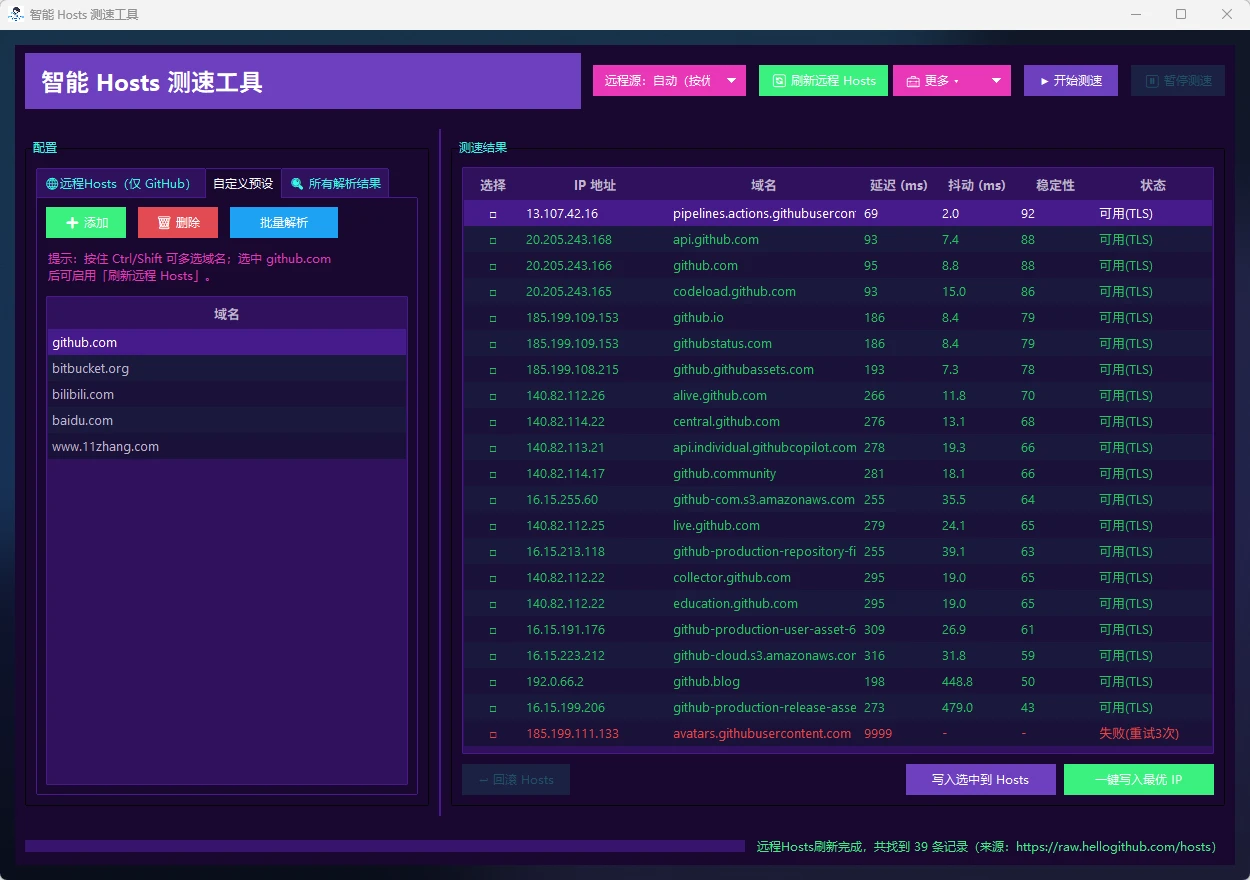Click central.github.com domain cell
The width and height of the screenshot is (1250, 880).
726,422
